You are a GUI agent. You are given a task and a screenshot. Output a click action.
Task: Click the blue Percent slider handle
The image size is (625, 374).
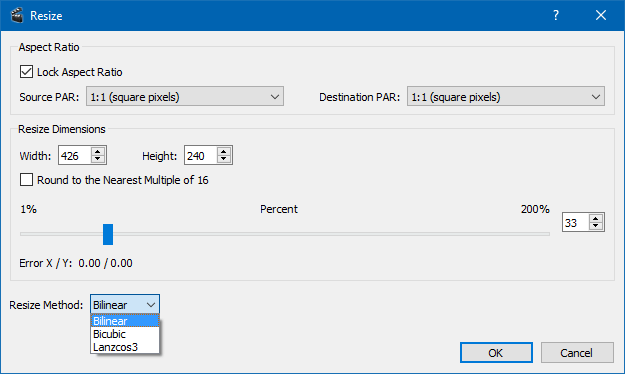[x=108, y=234]
